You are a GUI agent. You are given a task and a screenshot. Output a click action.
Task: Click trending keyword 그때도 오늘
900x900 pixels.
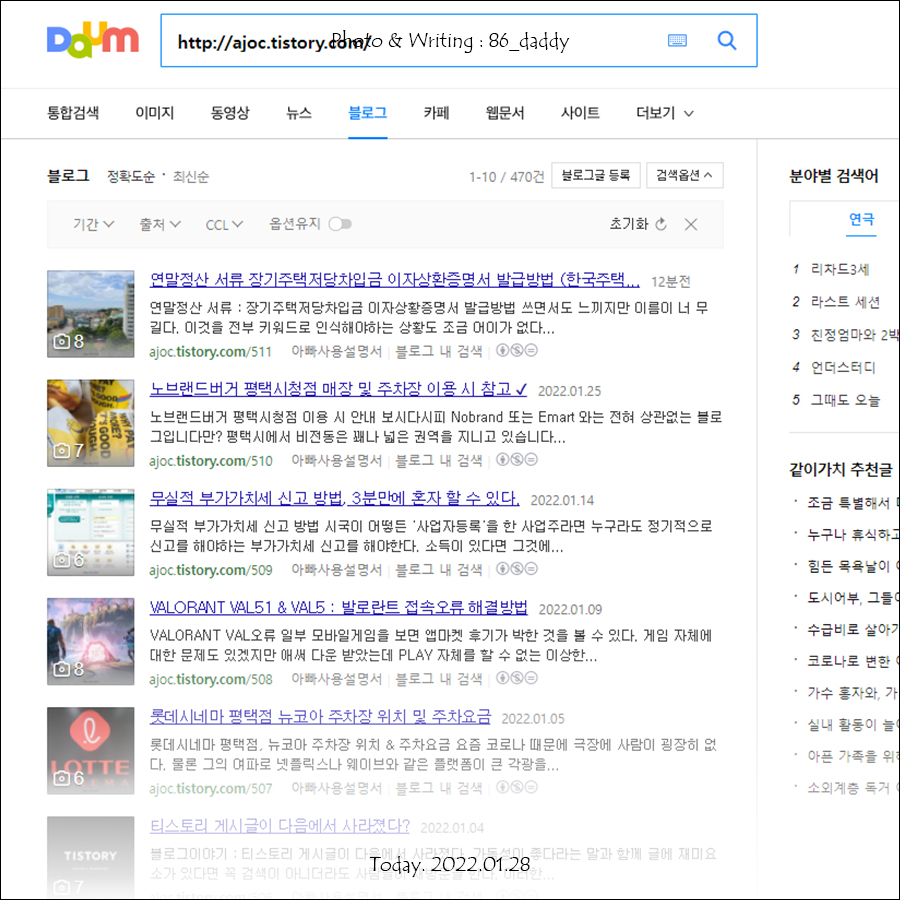[845, 400]
